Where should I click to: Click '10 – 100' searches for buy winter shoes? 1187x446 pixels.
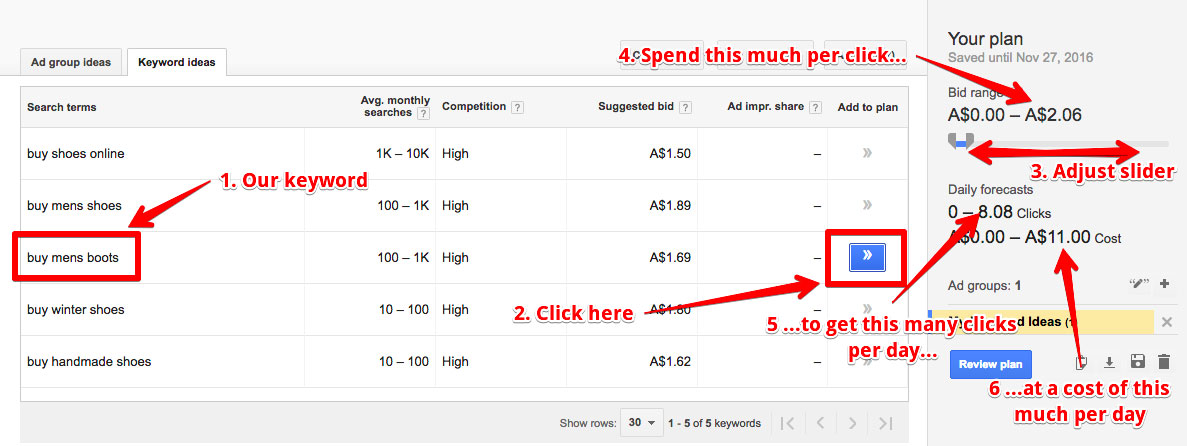(403, 310)
